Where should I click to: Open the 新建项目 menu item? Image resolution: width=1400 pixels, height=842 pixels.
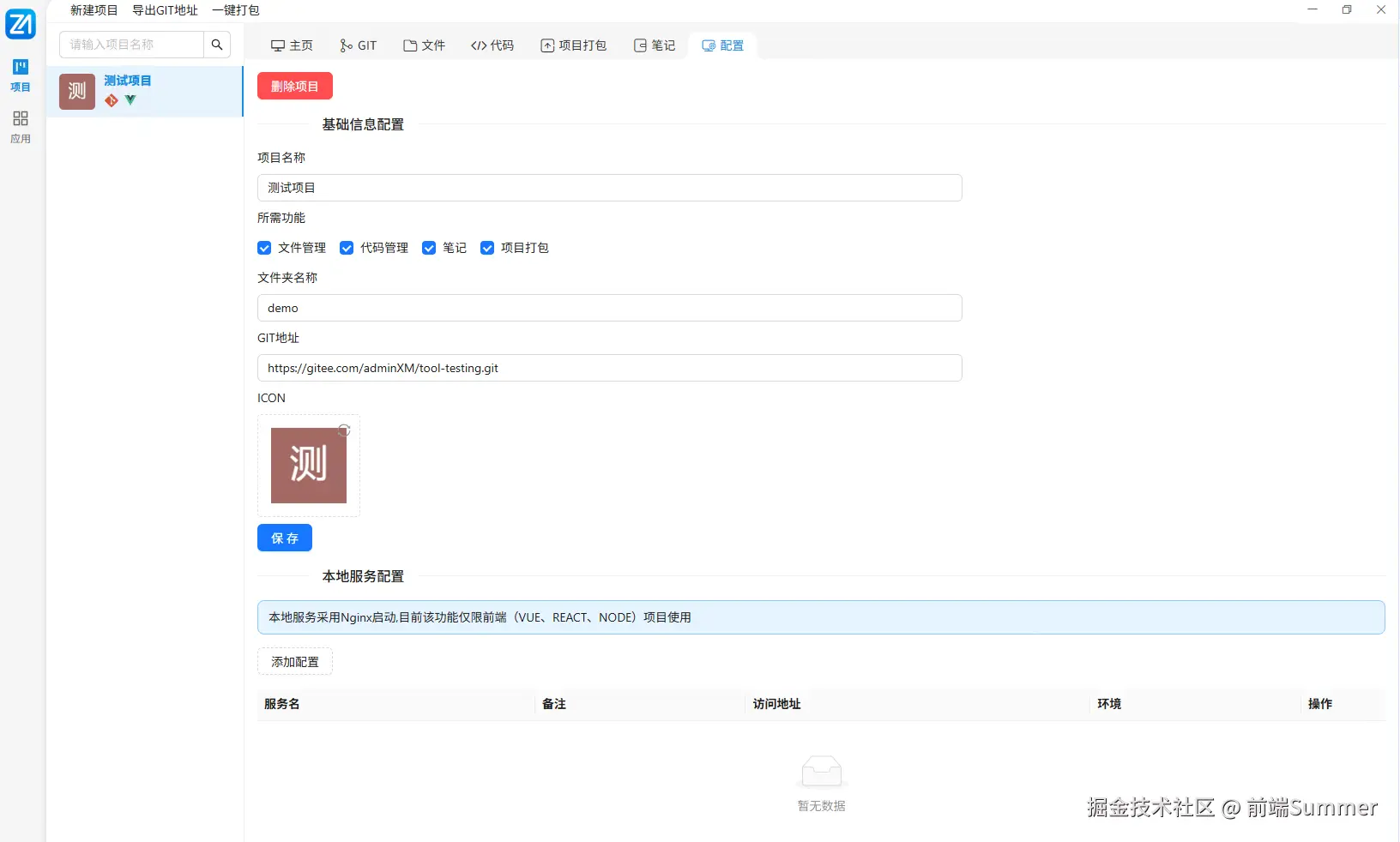[94, 10]
